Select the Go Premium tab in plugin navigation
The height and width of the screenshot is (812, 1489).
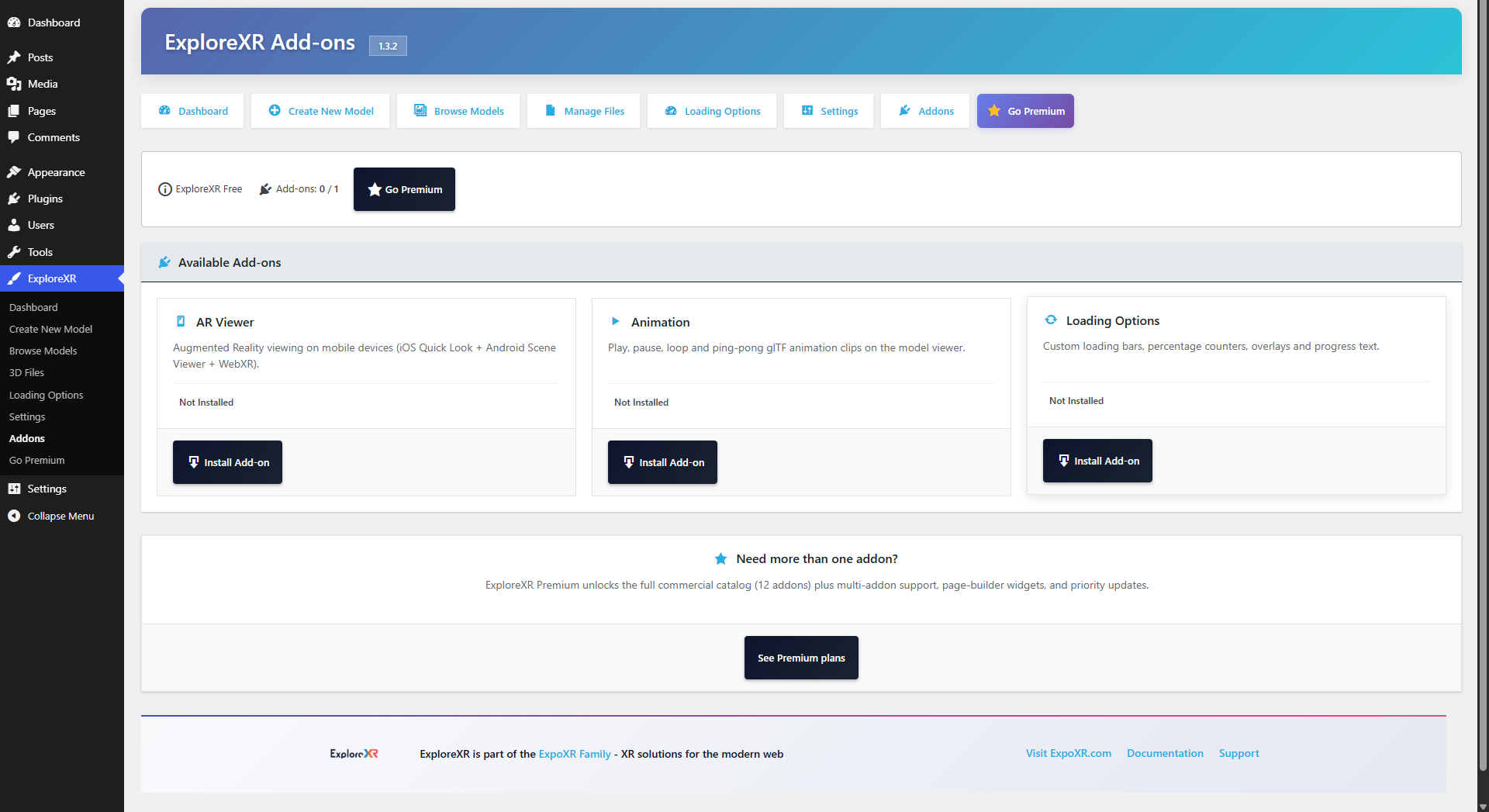1025,111
